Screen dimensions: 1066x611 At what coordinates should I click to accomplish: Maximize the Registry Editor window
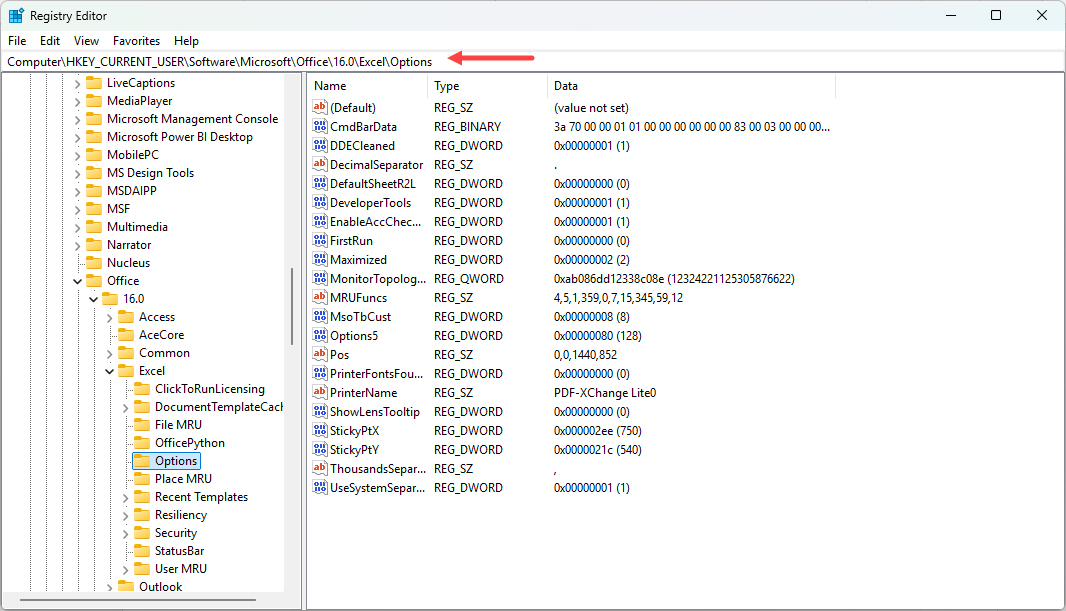(995, 15)
